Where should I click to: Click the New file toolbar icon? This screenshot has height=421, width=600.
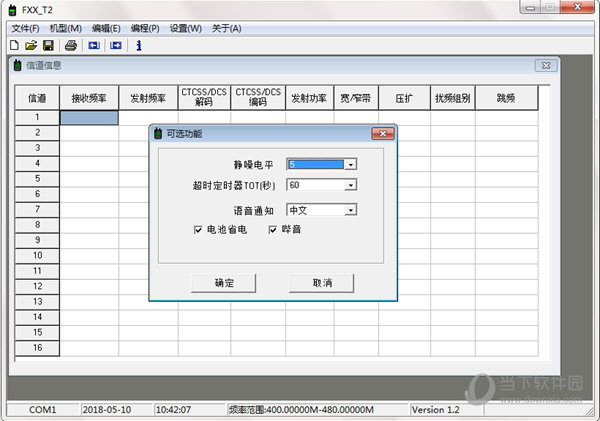pos(14,46)
